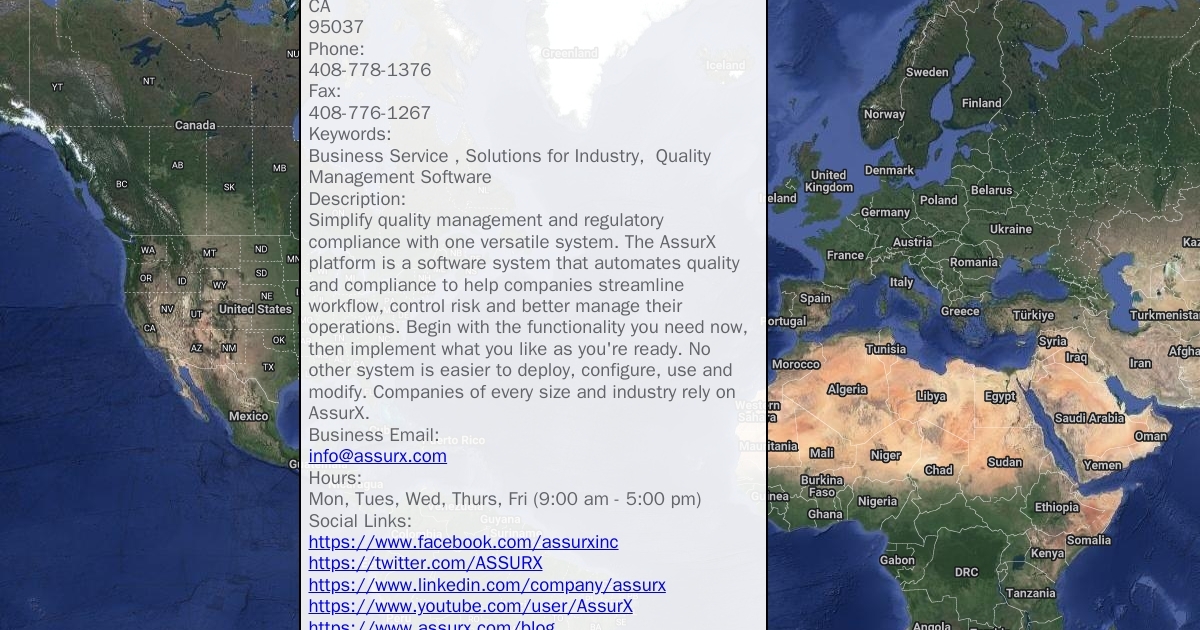Click 'Sweden' on the map
Viewport: 1200px width, 630px height.
[927, 72]
